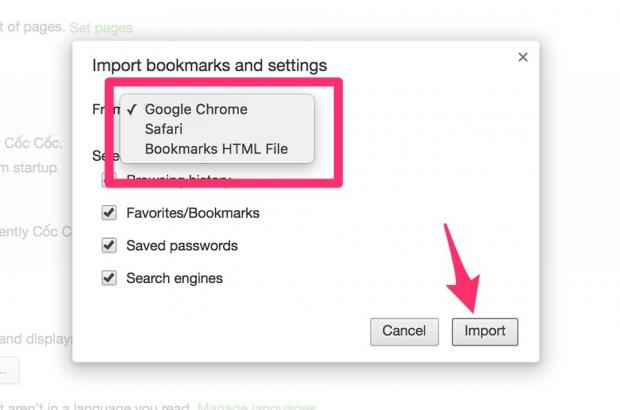Uncheck the Favorites/Bookmarks checkbox
Viewport: 620px width, 410px height.
tap(109, 213)
